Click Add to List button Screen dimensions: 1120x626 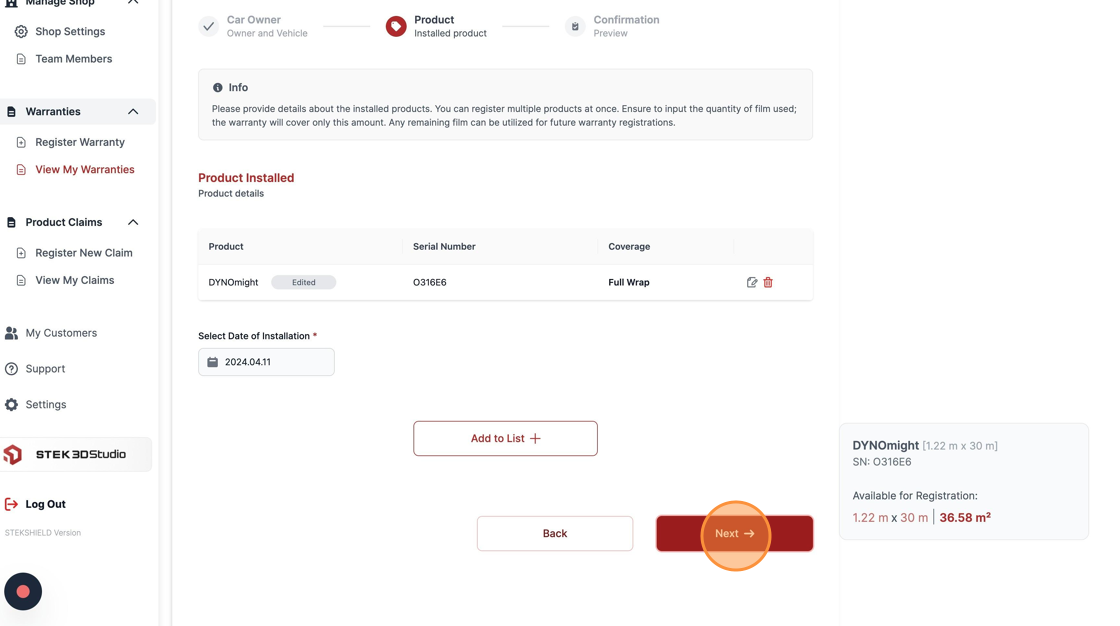(505, 438)
